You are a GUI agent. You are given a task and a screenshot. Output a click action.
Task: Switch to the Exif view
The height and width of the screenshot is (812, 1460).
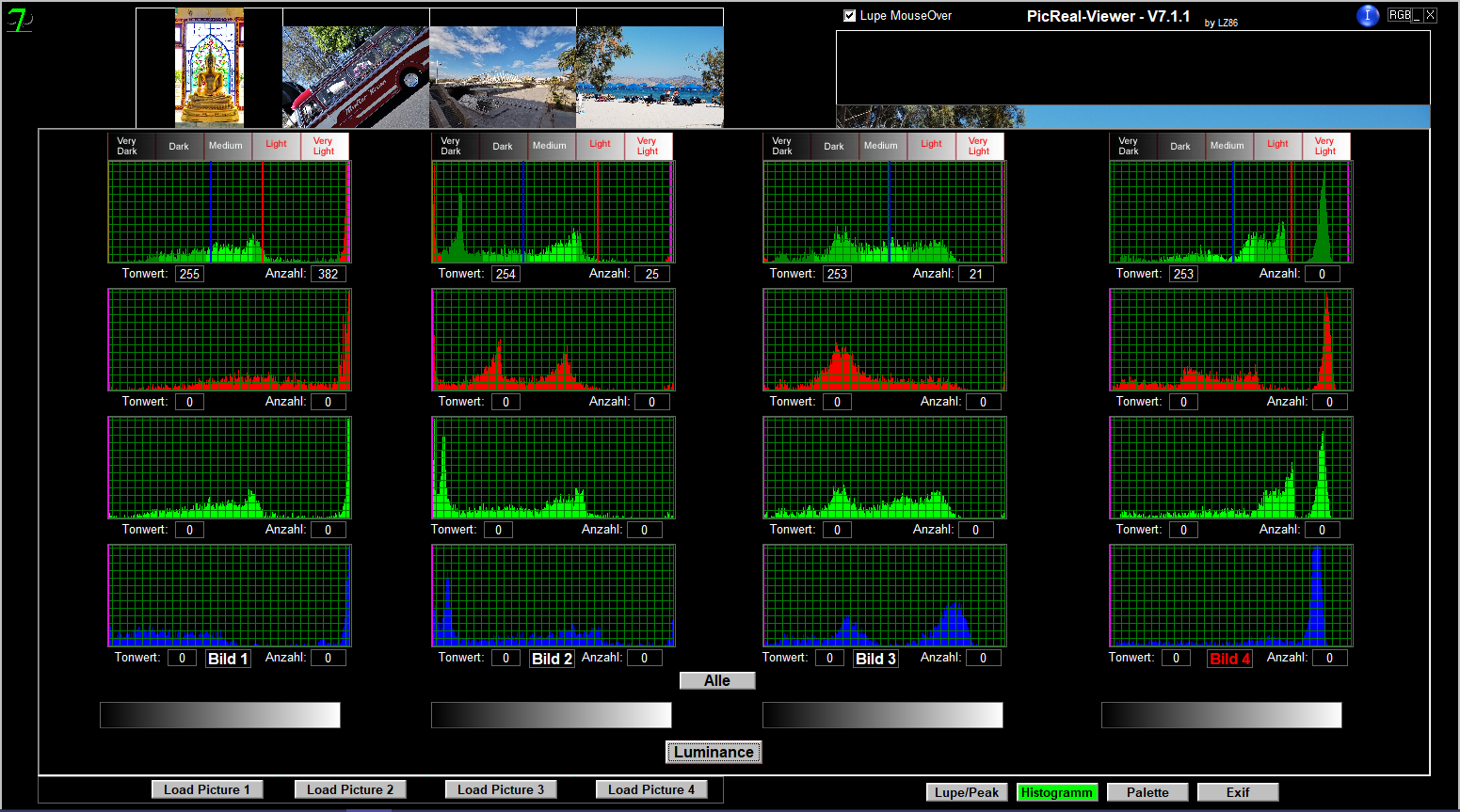[1238, 792]
